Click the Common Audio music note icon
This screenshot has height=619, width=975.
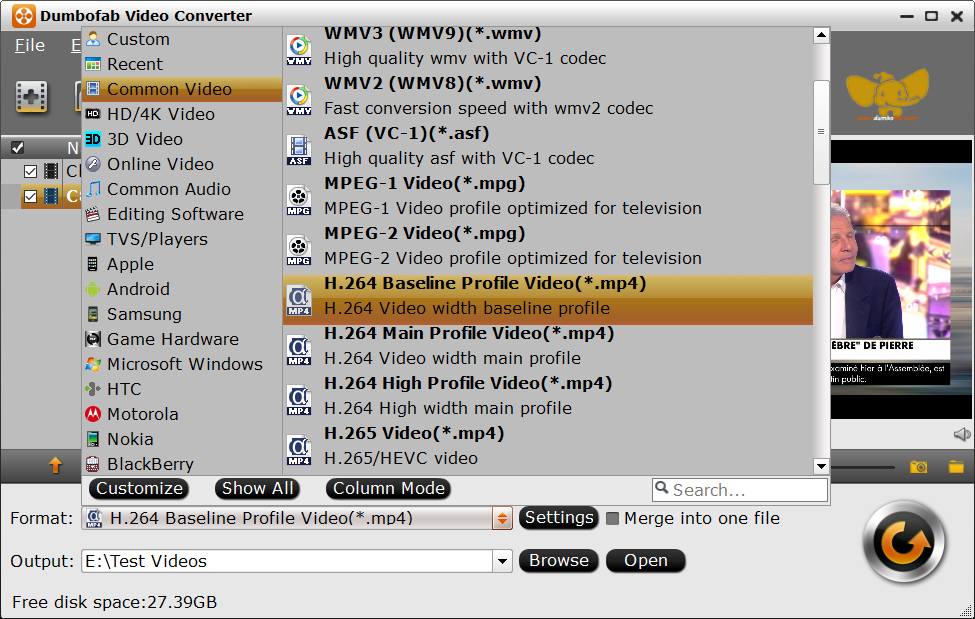[93, 188]
